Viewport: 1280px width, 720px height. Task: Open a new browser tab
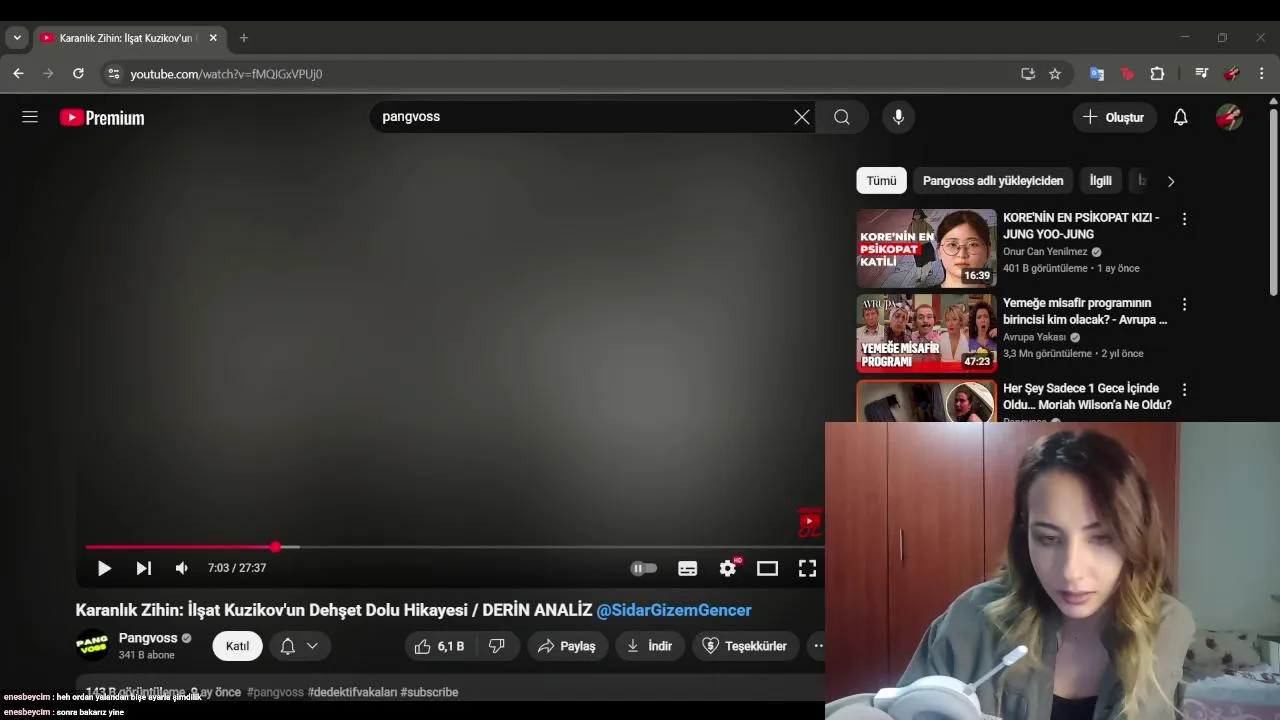pyautogui.click(x=243, y=38)
